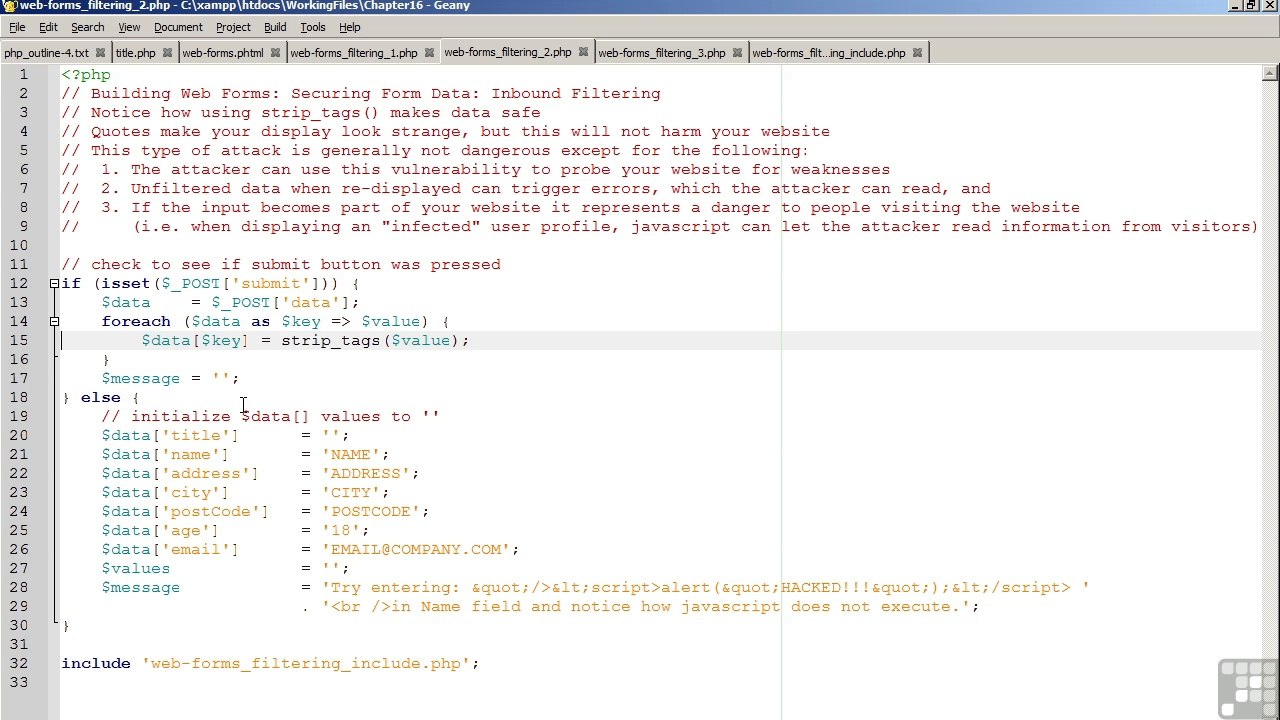Open the Help menu
This screenshot has height=720, width=1280.
point(349,27)
